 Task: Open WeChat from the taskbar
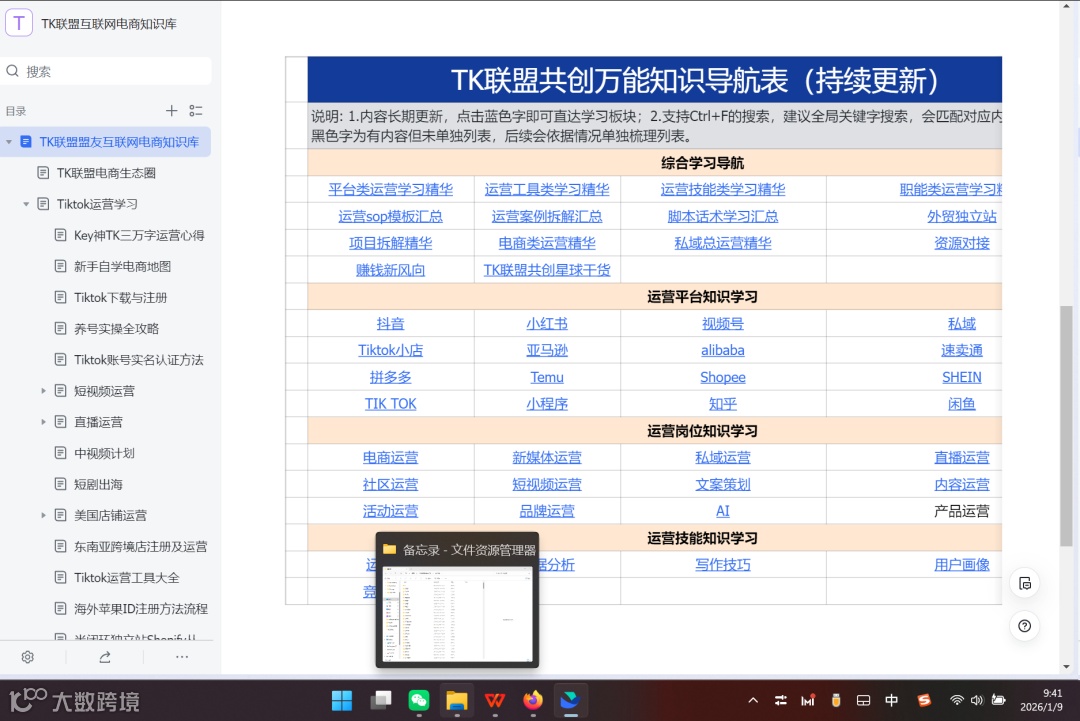[419, 700]
